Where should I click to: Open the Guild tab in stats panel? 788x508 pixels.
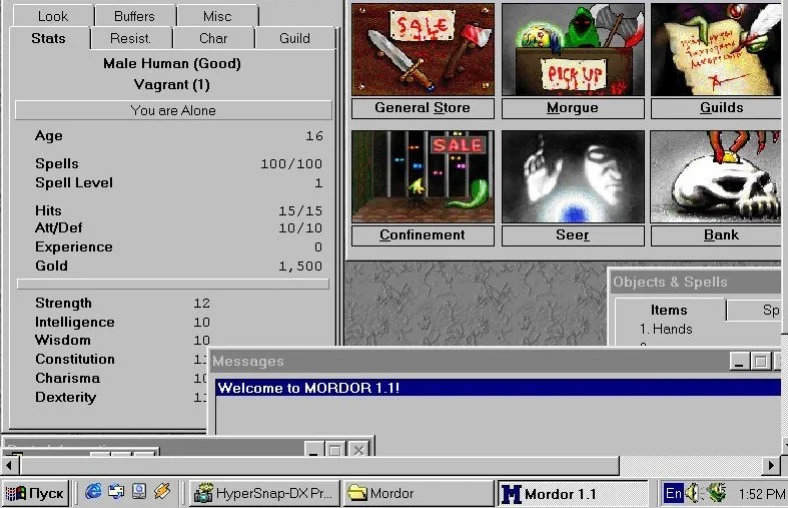tap(294, 38)
